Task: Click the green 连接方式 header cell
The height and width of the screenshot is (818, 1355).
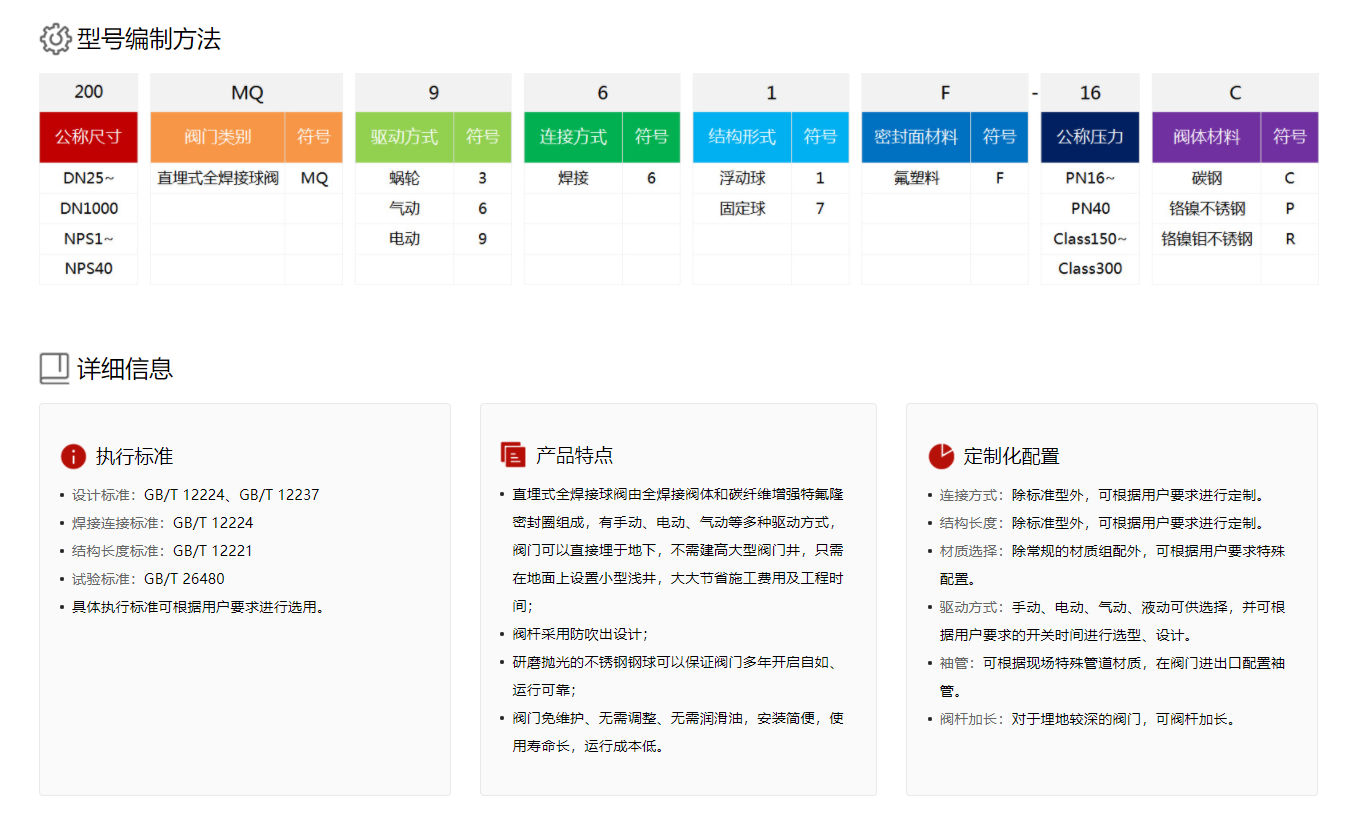Action: (573, 137)
